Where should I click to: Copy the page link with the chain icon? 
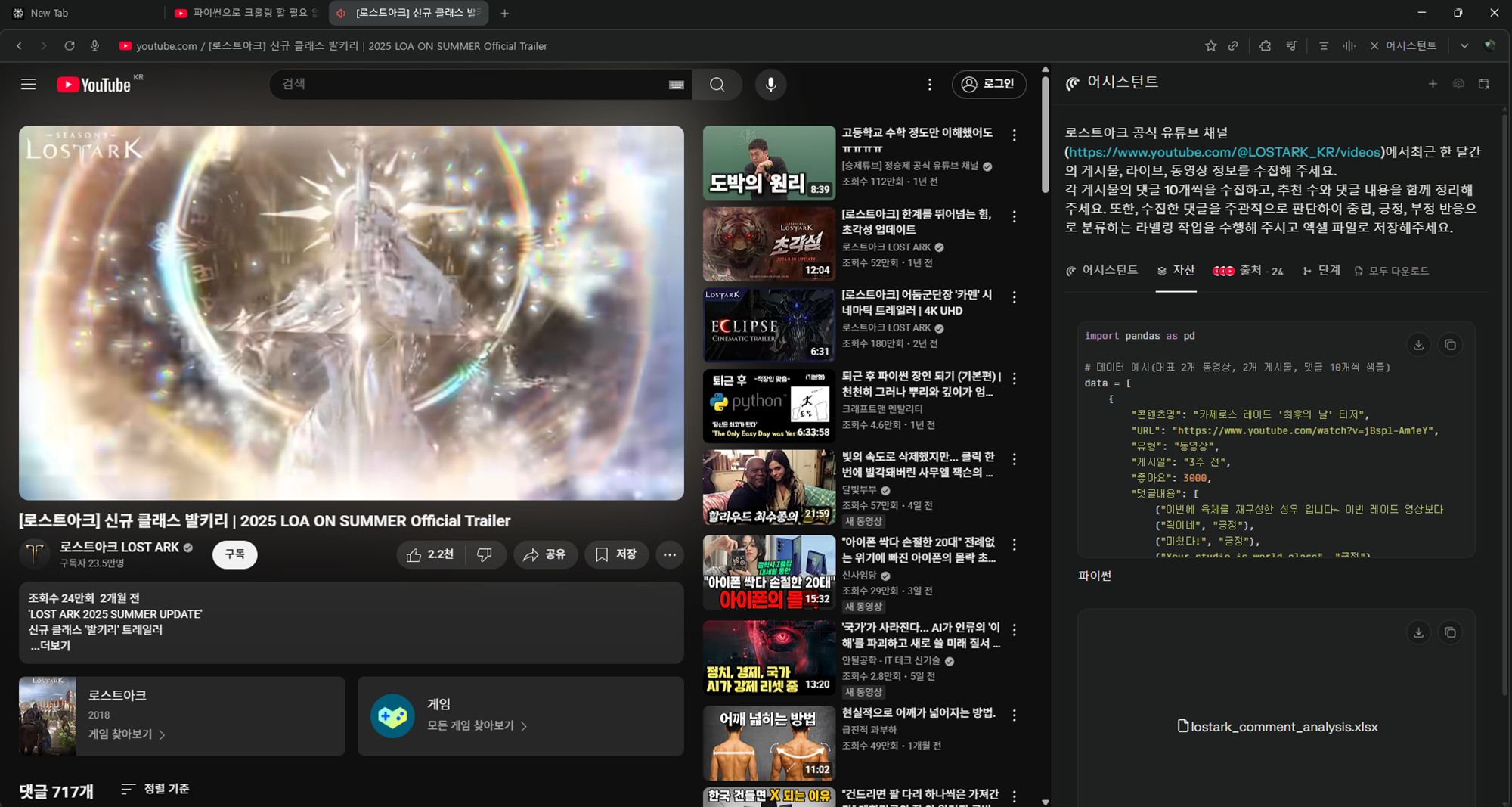pyautogui.click(x=1233, y=46)
